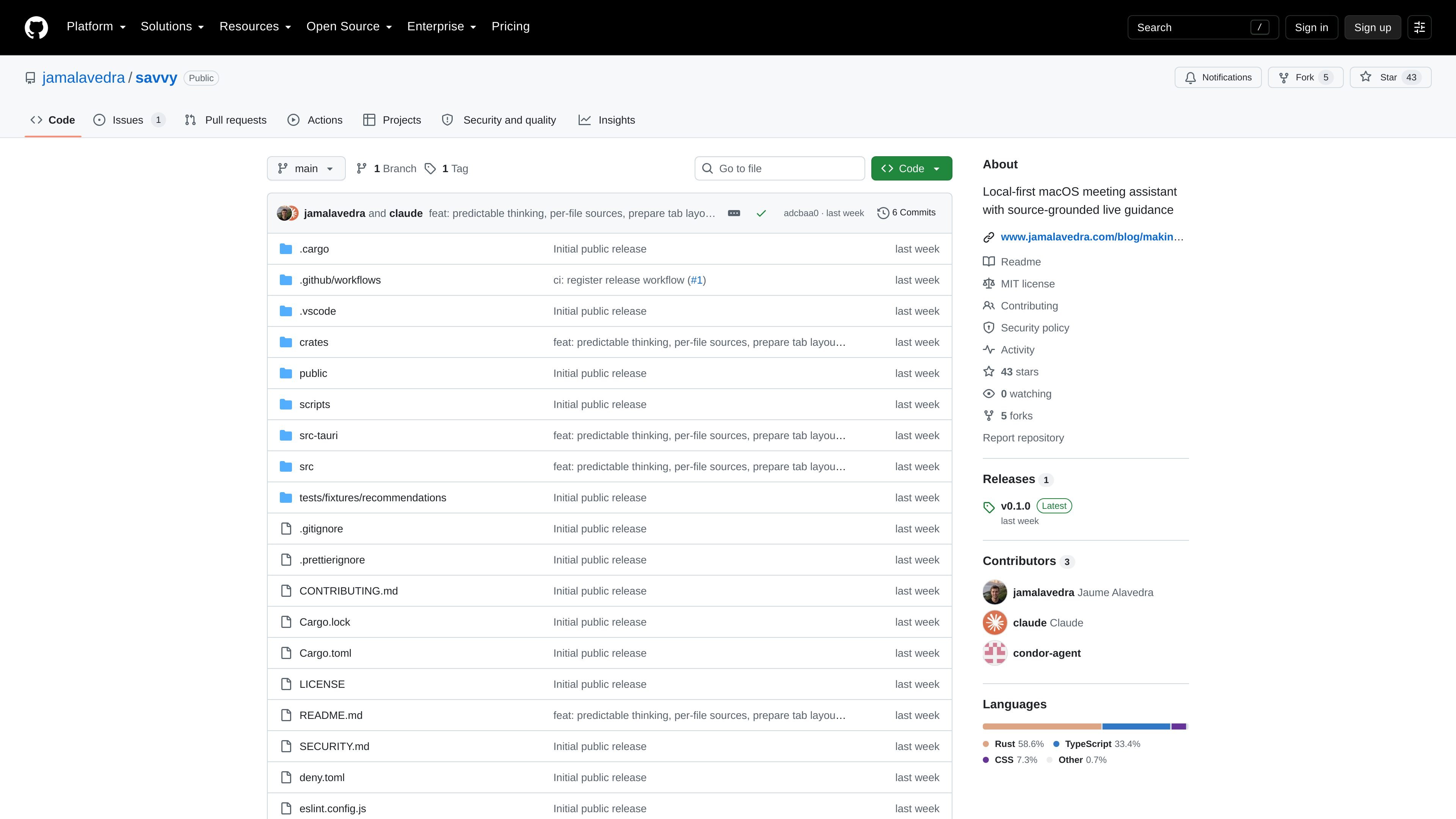Star the savvy repository
The image size is (1456, 819).
click(x=1390, y=77)
